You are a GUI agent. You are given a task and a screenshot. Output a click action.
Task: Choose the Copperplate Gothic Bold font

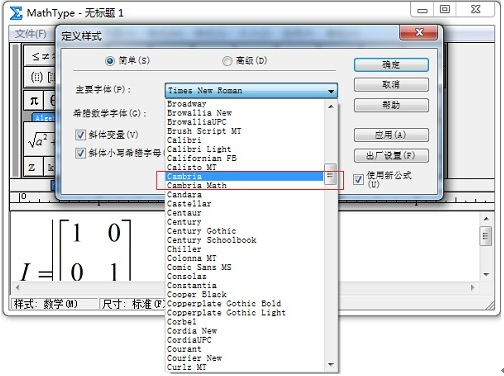point(244,303)
